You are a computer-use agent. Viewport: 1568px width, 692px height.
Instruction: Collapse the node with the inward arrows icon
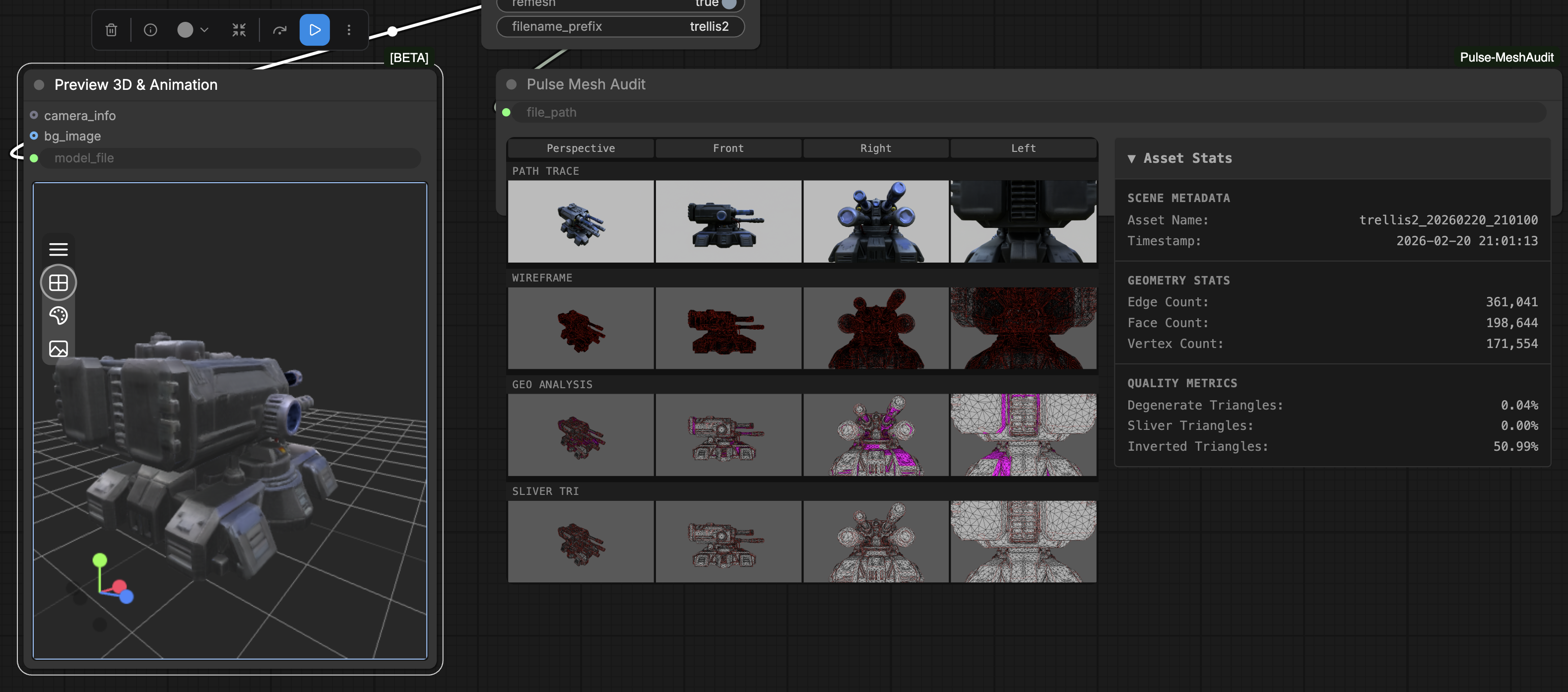[x=239, y=30]
